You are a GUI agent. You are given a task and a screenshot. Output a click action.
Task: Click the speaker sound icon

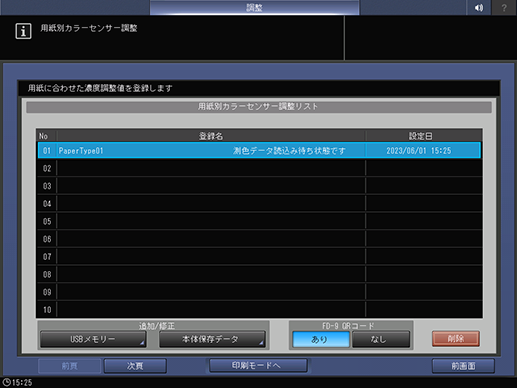point(479,7)
